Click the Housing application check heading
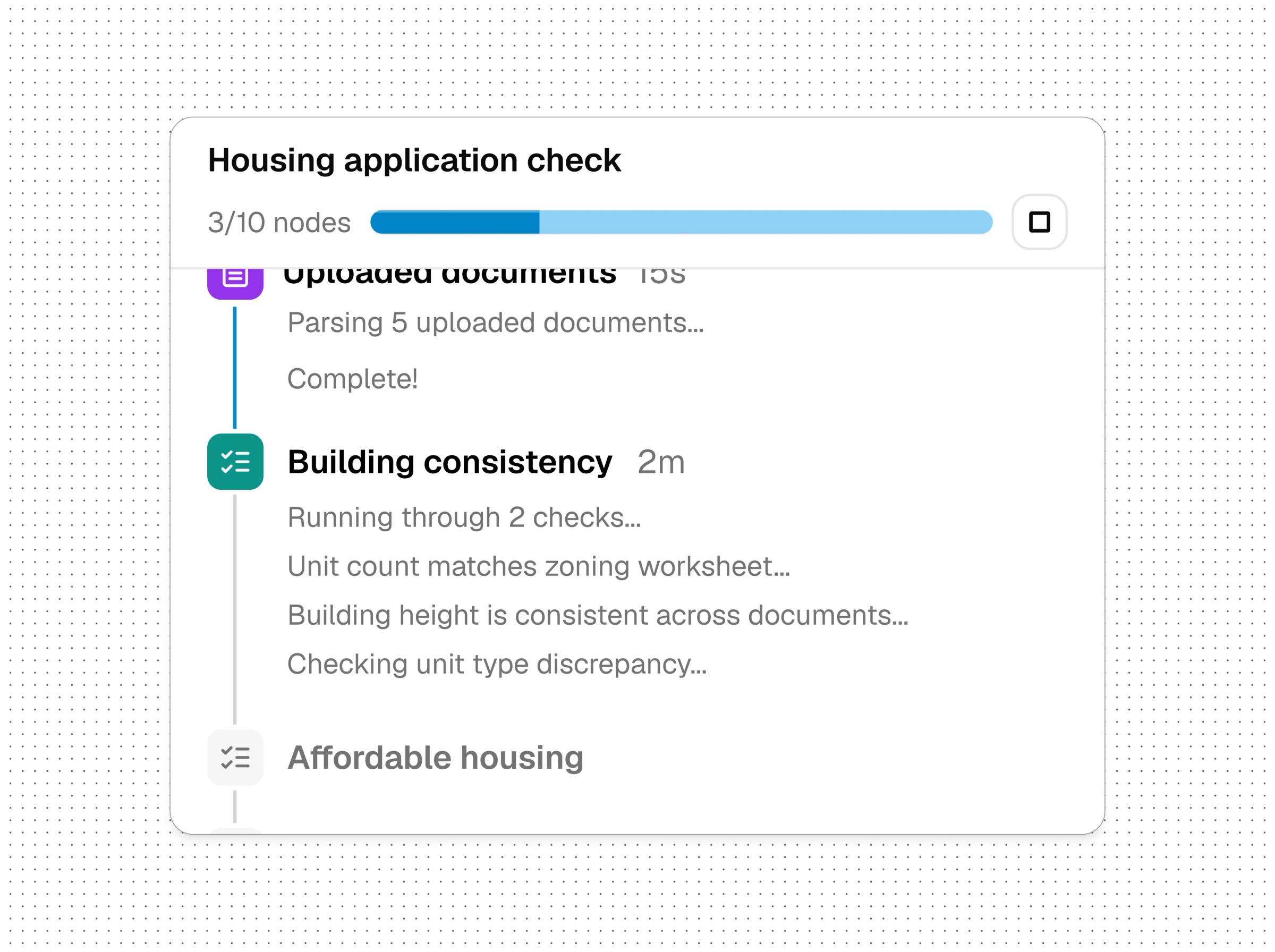This screenshot has width=1275, height=952. click(414, 160)
